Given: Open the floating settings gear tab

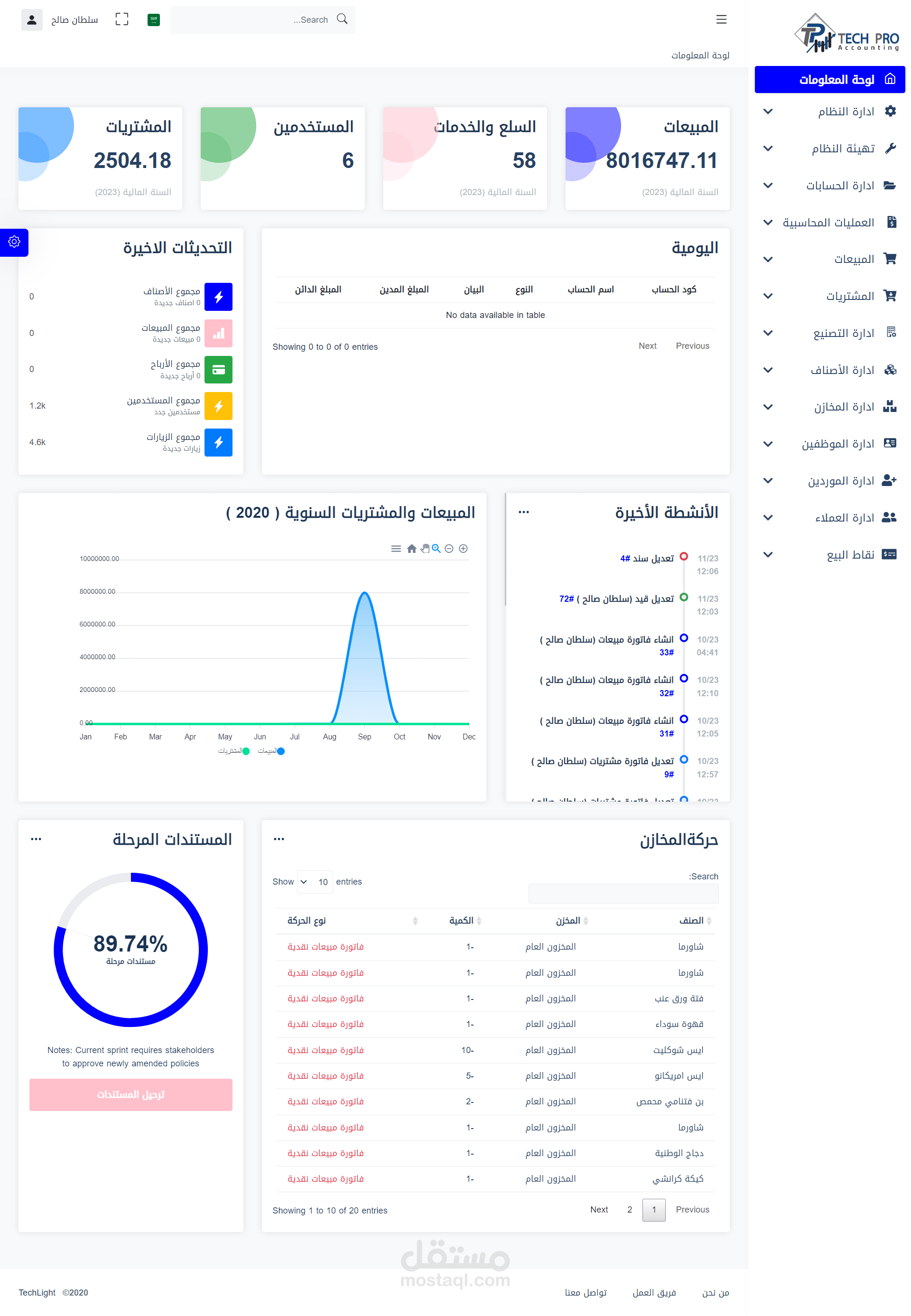Looking at the screenshot, I should (14, 242).
